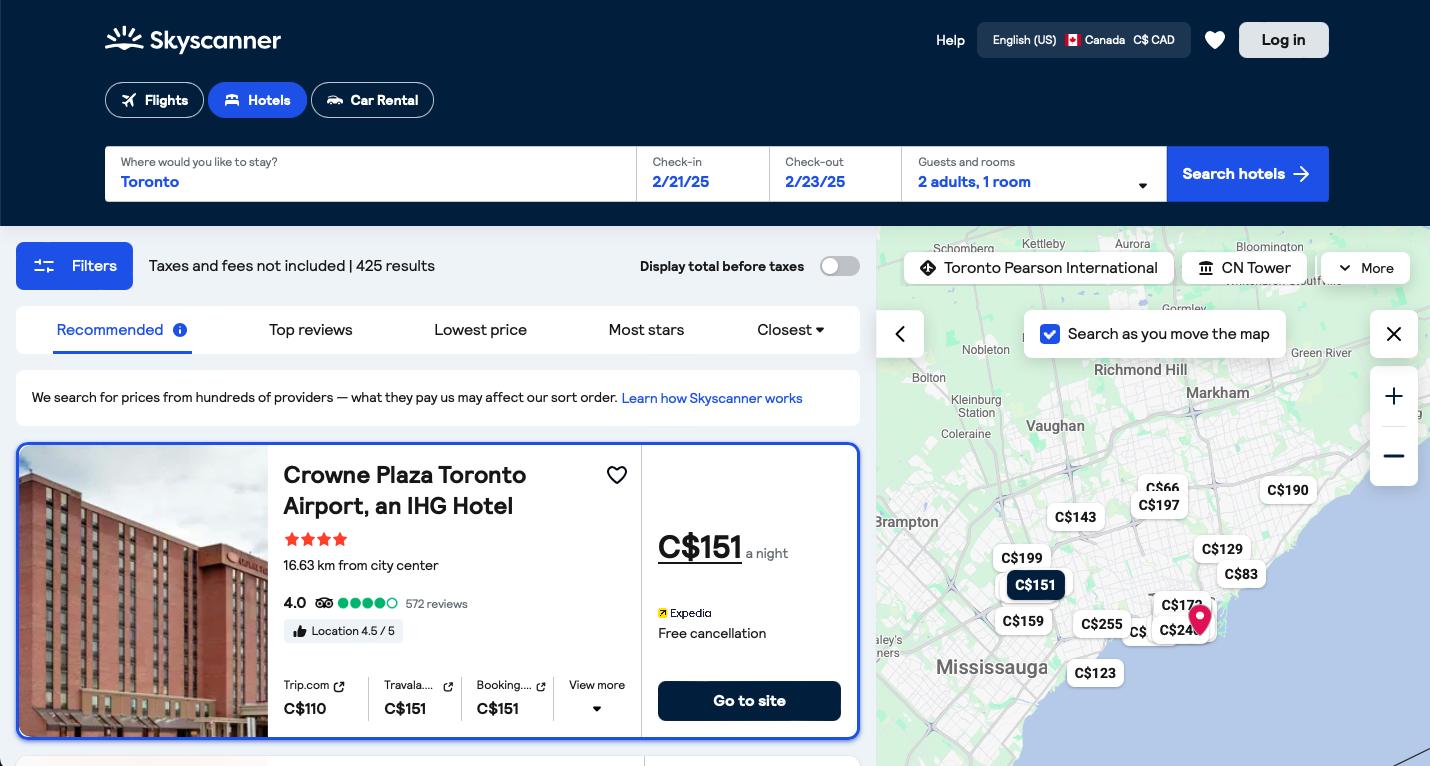Click the Check-in date field
The width and height of the screenshot is (1430, 766).
(x=702, y=174)
